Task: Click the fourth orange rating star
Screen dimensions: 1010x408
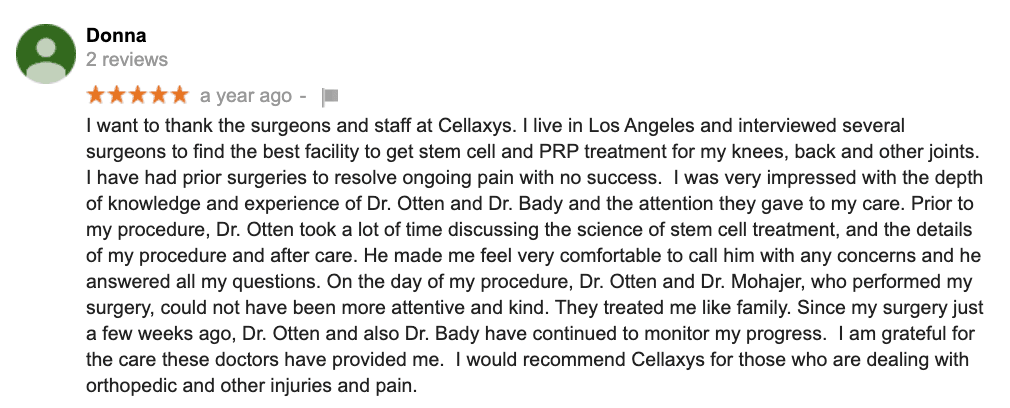Action: point(158,96)
